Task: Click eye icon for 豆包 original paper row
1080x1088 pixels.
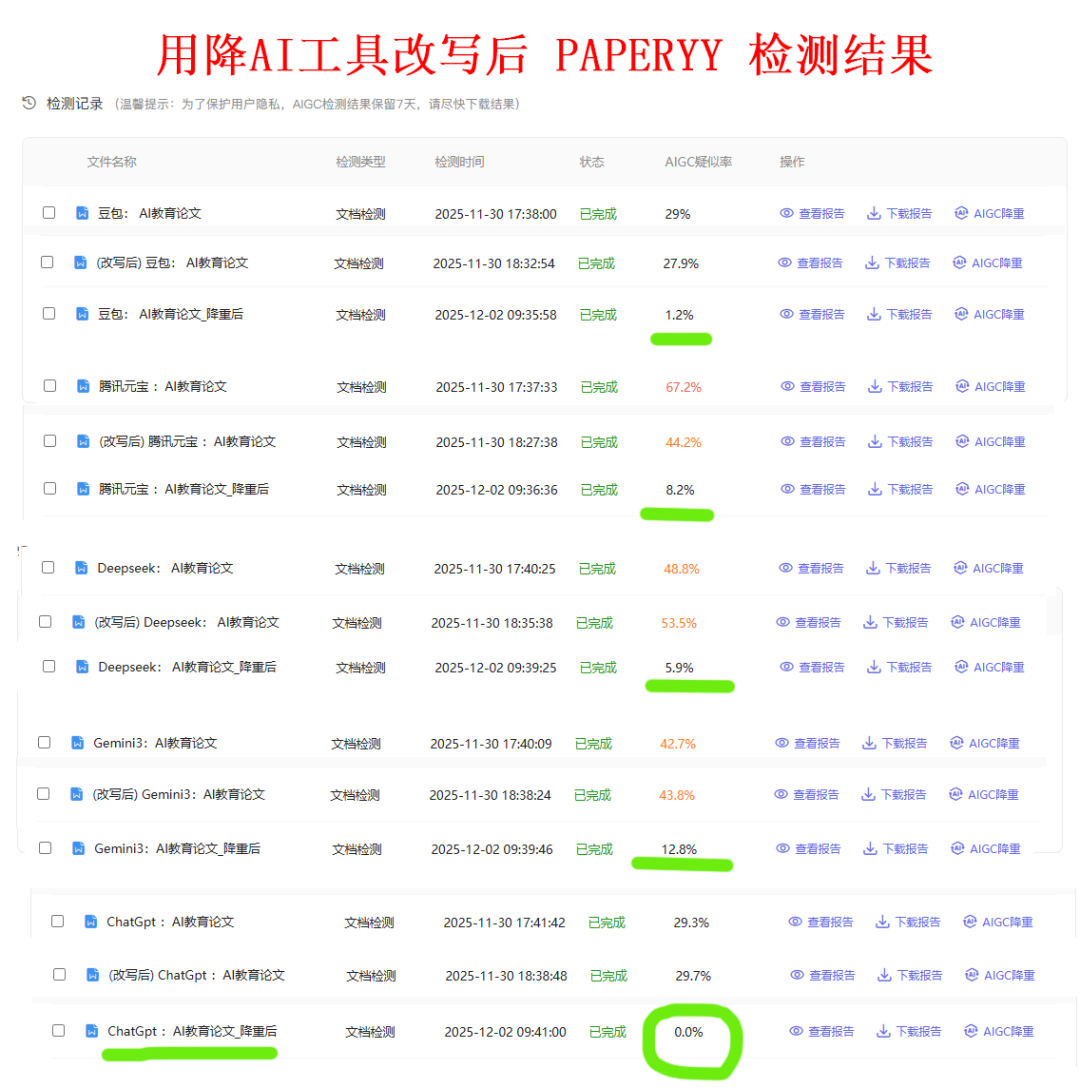Action: 787,213
